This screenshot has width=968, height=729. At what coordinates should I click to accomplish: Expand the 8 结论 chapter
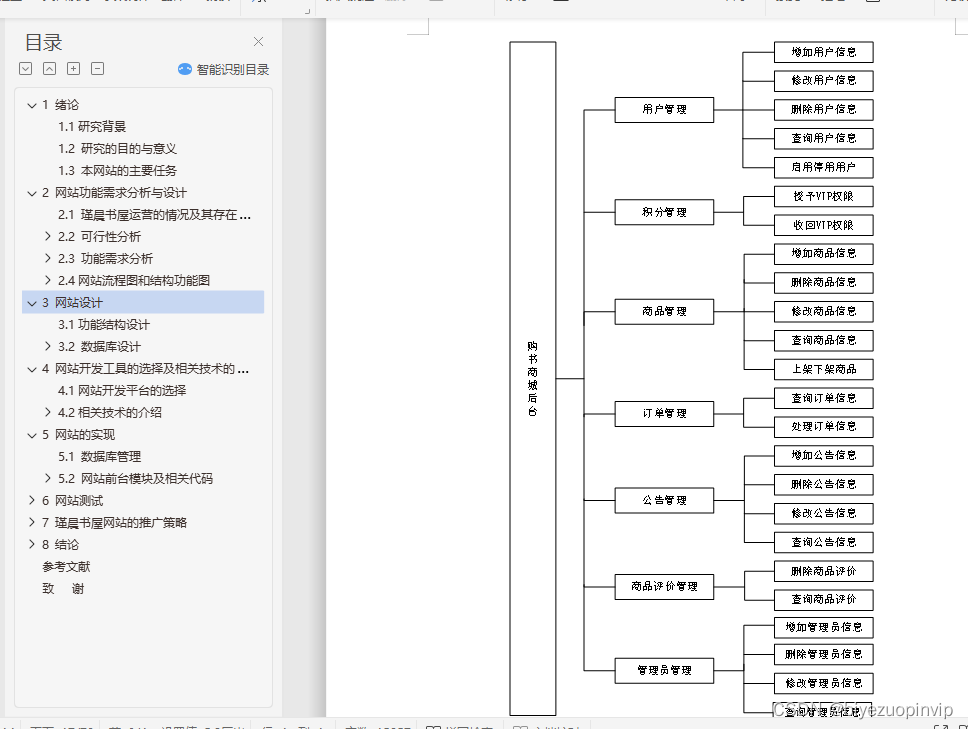[x=32, y=544]
